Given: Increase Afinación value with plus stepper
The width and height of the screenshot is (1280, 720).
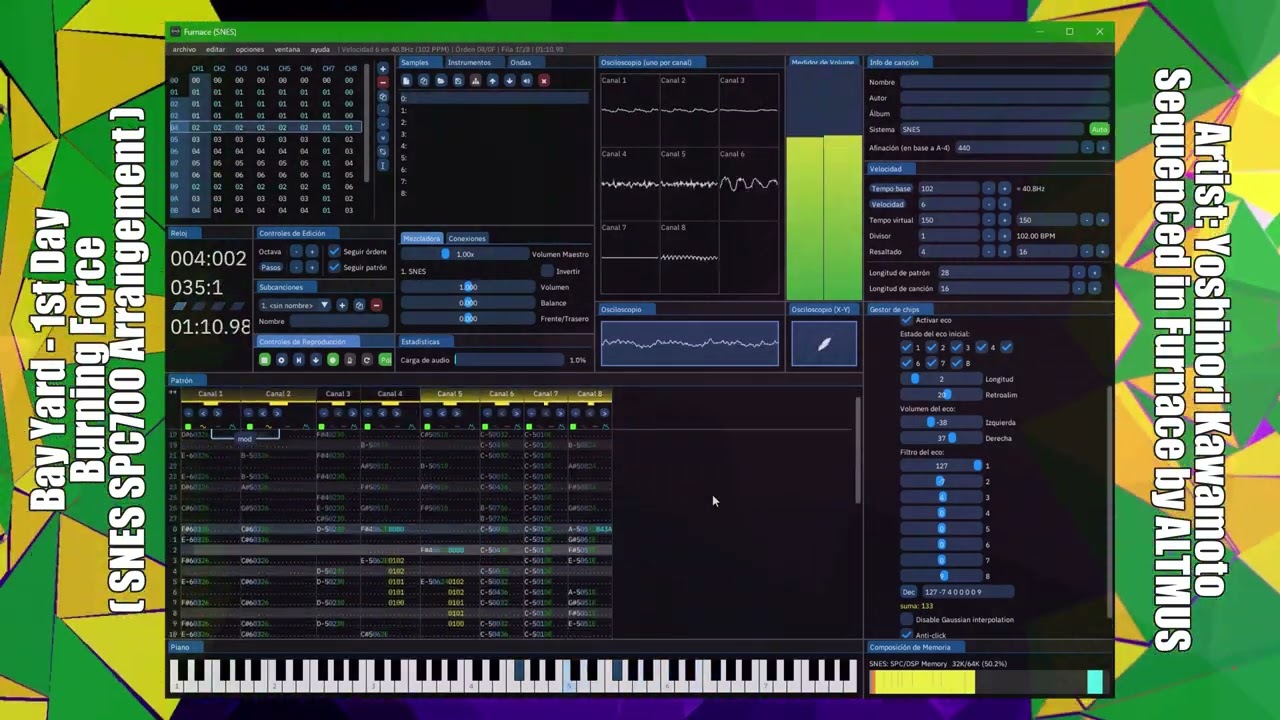Looking at the screenshot, I should pyautogui.click(x=1103, y=147).
